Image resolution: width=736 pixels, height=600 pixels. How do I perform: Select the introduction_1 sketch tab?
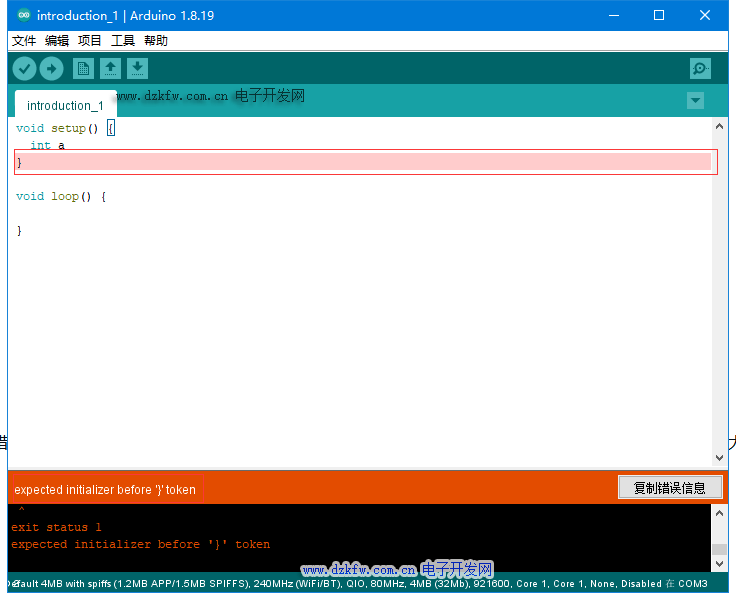(65, 105)
